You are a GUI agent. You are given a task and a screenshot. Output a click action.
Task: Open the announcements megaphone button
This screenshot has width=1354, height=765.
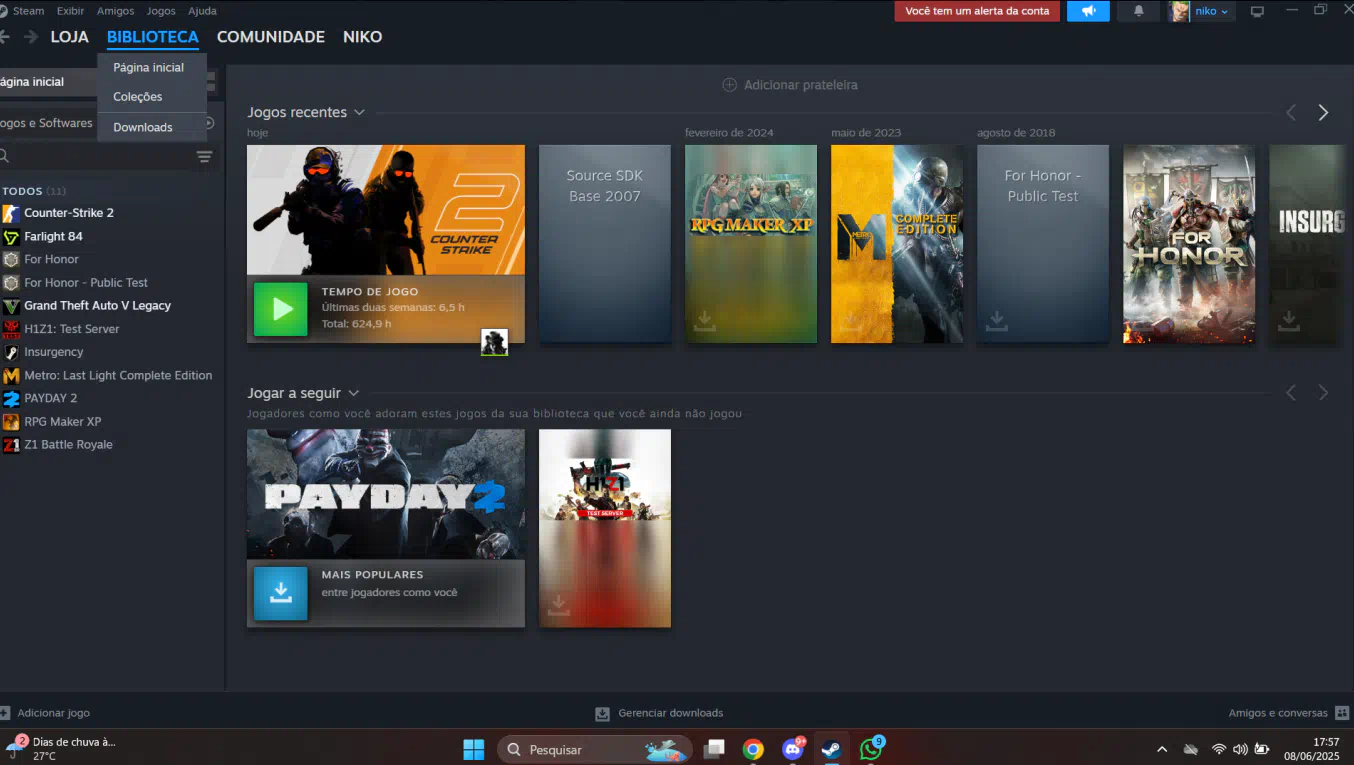[1088, 11]
